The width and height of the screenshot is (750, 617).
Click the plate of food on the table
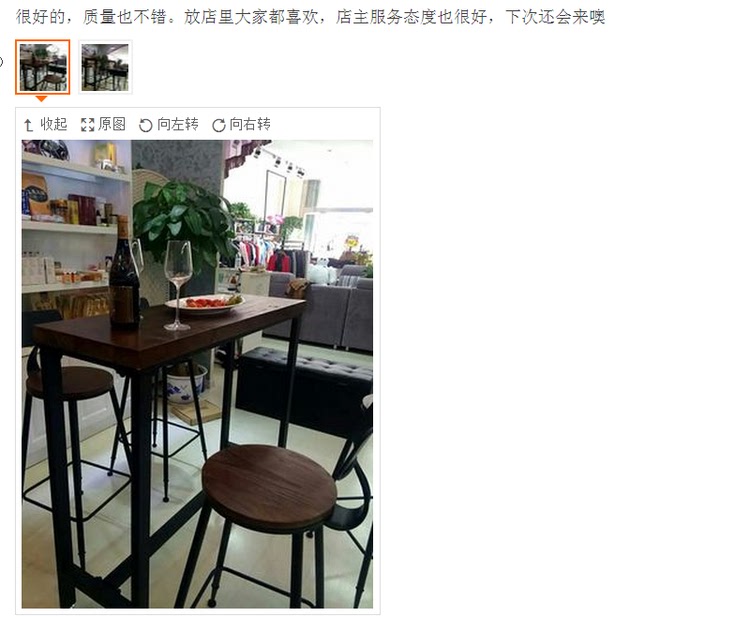coord(205,303)
